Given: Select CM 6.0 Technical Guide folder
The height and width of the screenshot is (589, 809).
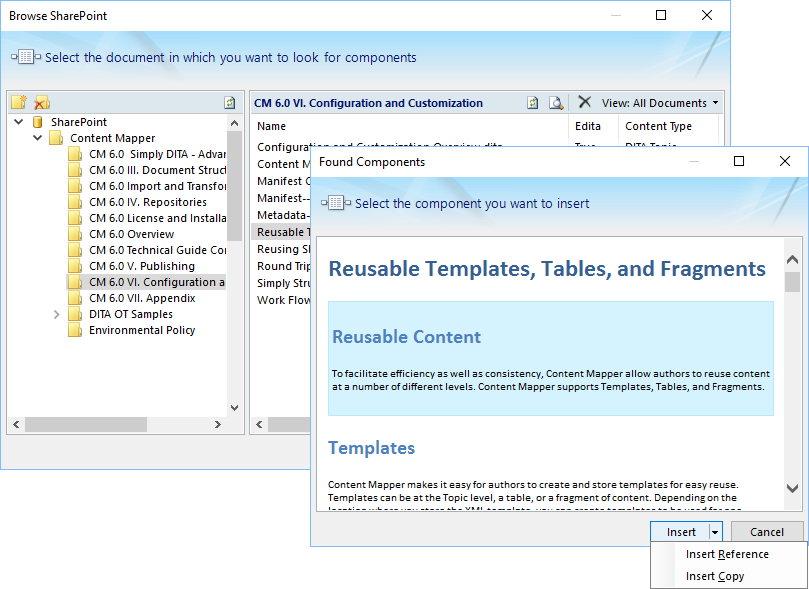Looking at the screenshot, I should tap(157, 250).
